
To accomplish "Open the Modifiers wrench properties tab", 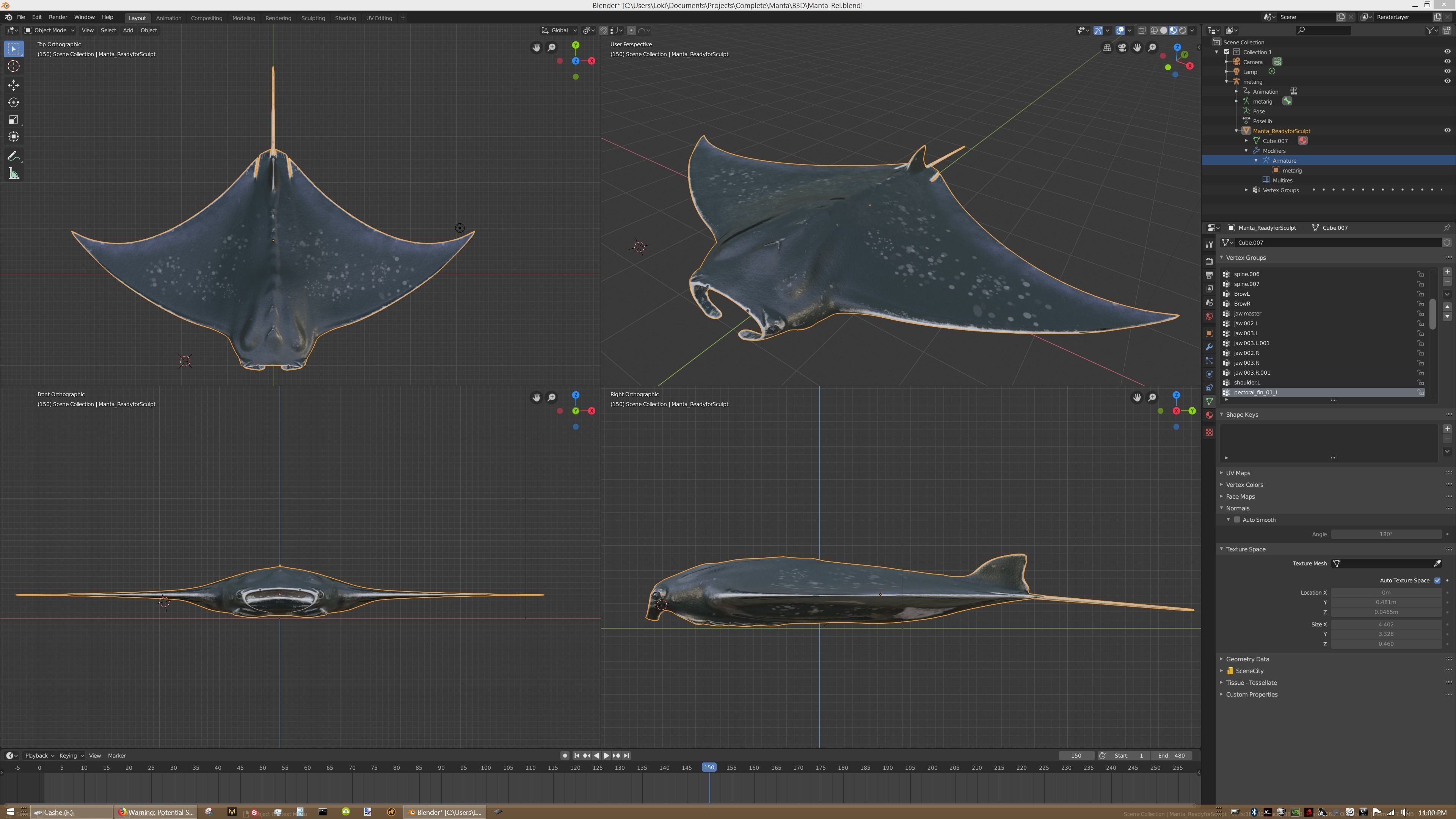I will [1209, 347].
